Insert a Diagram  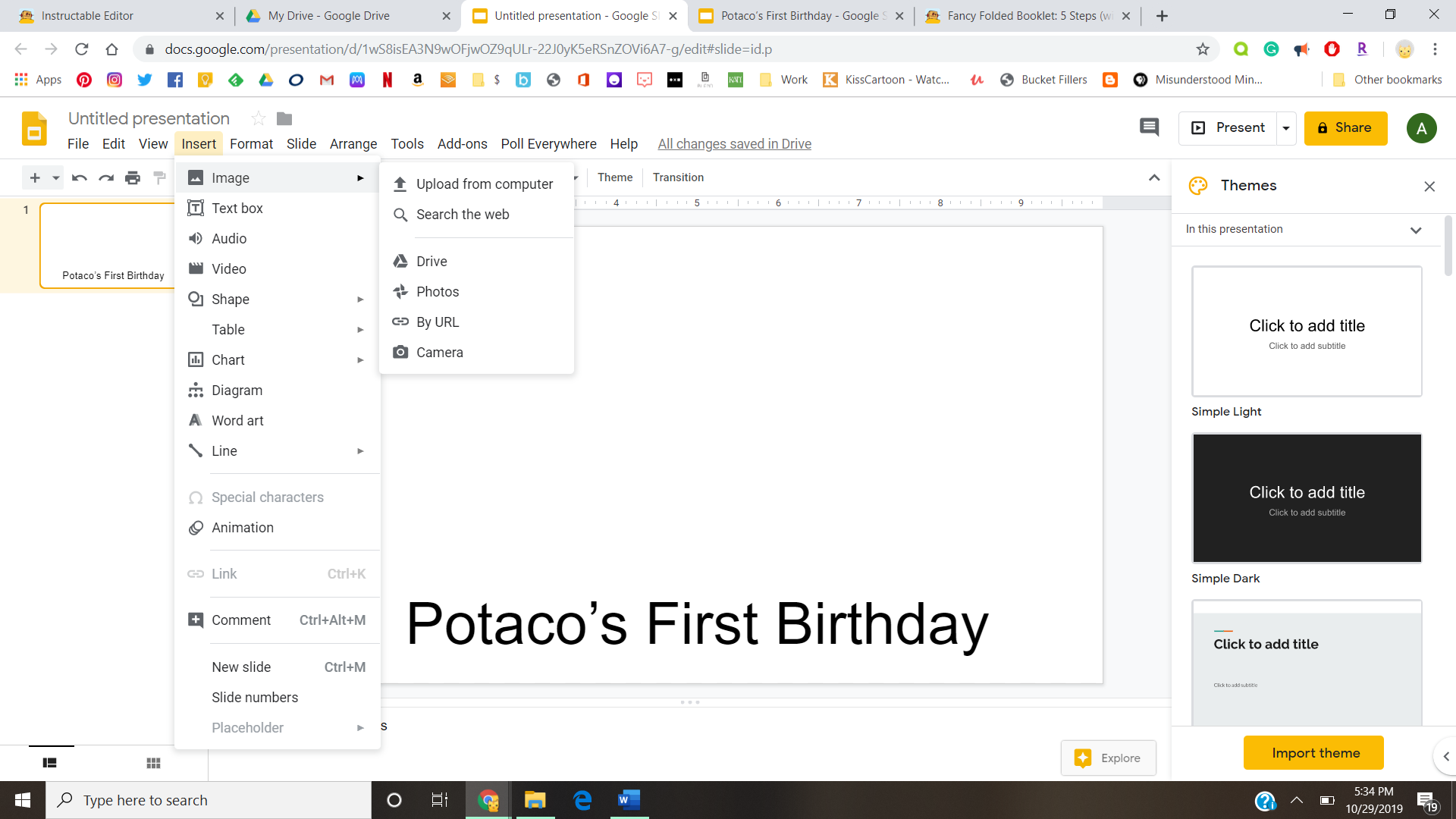pyautogui.click(x=236, y=390)
